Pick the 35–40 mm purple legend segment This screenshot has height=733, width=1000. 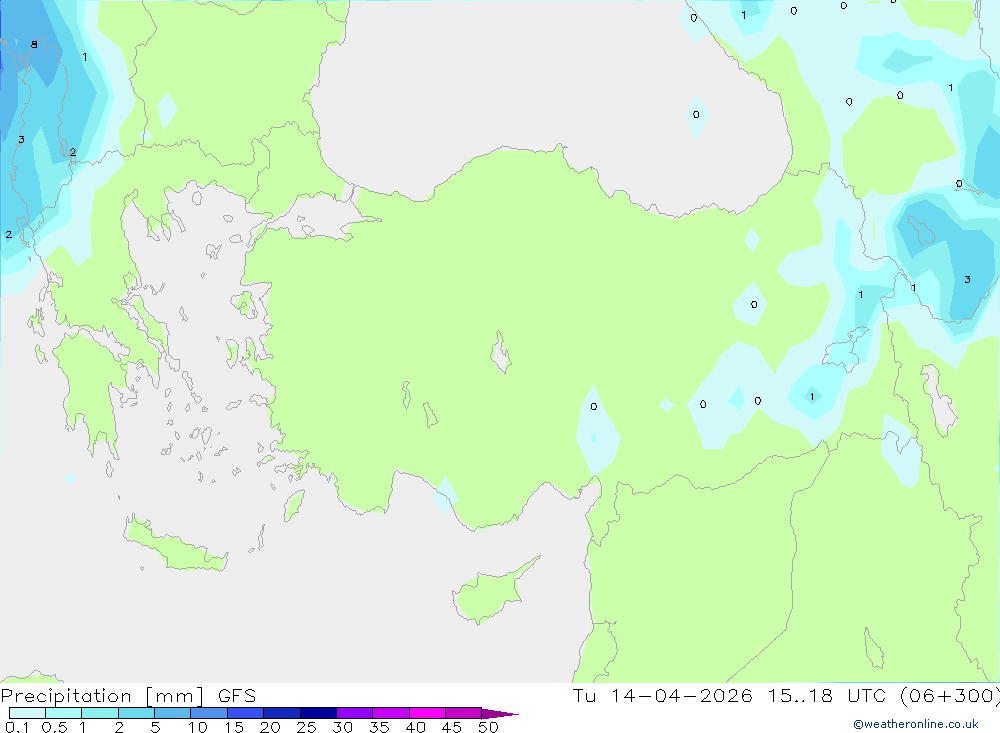pos(390,713)
